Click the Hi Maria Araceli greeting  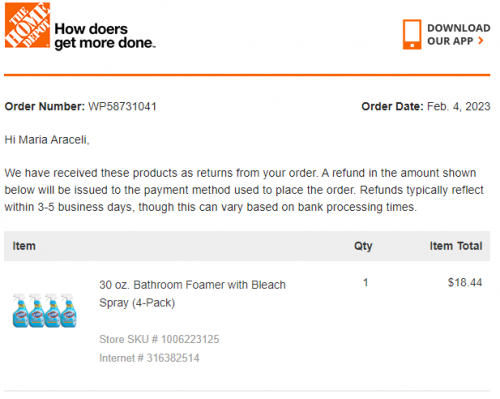(x=47, y=140)
